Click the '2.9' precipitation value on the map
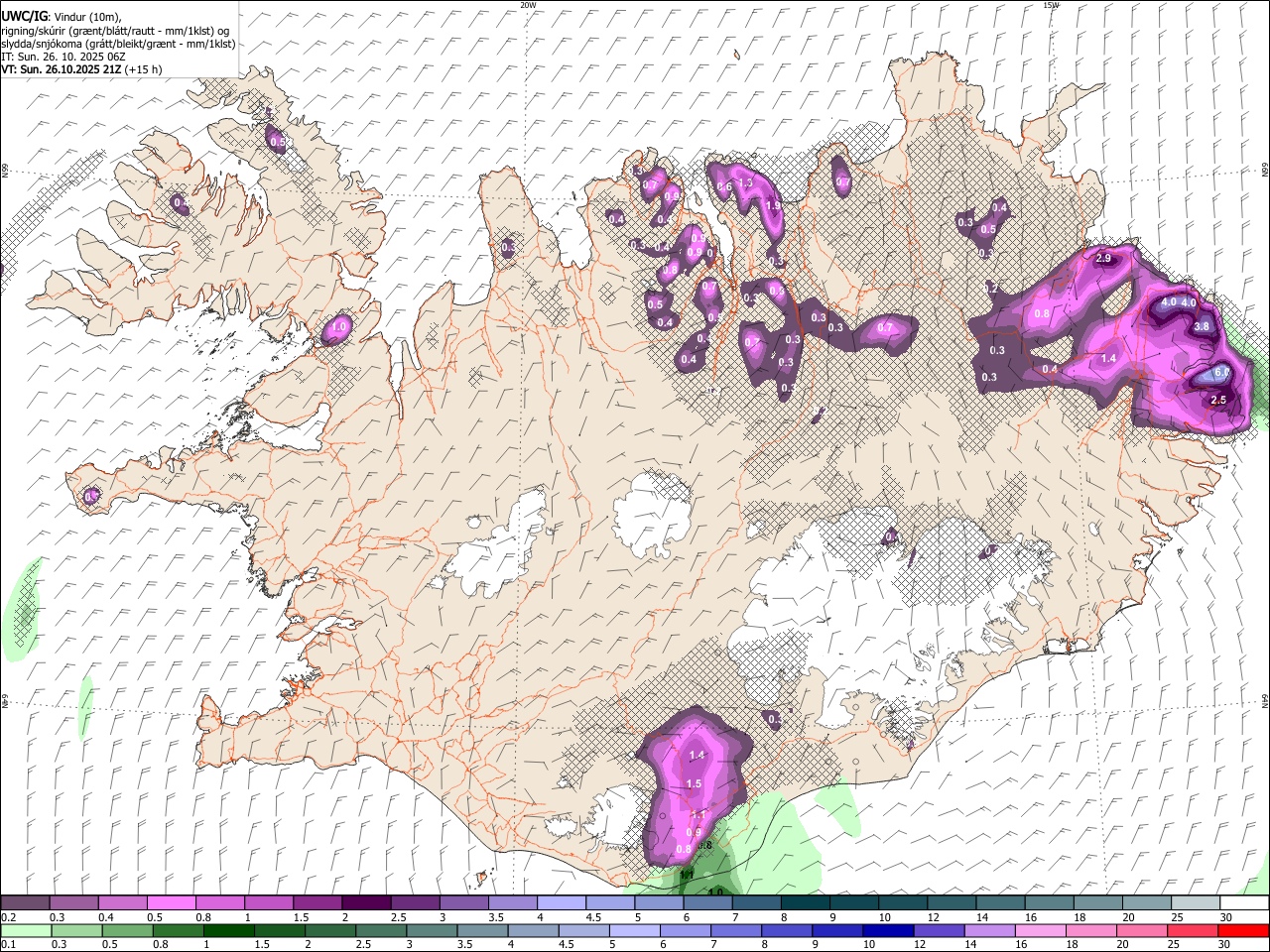 coord(1104,258)
